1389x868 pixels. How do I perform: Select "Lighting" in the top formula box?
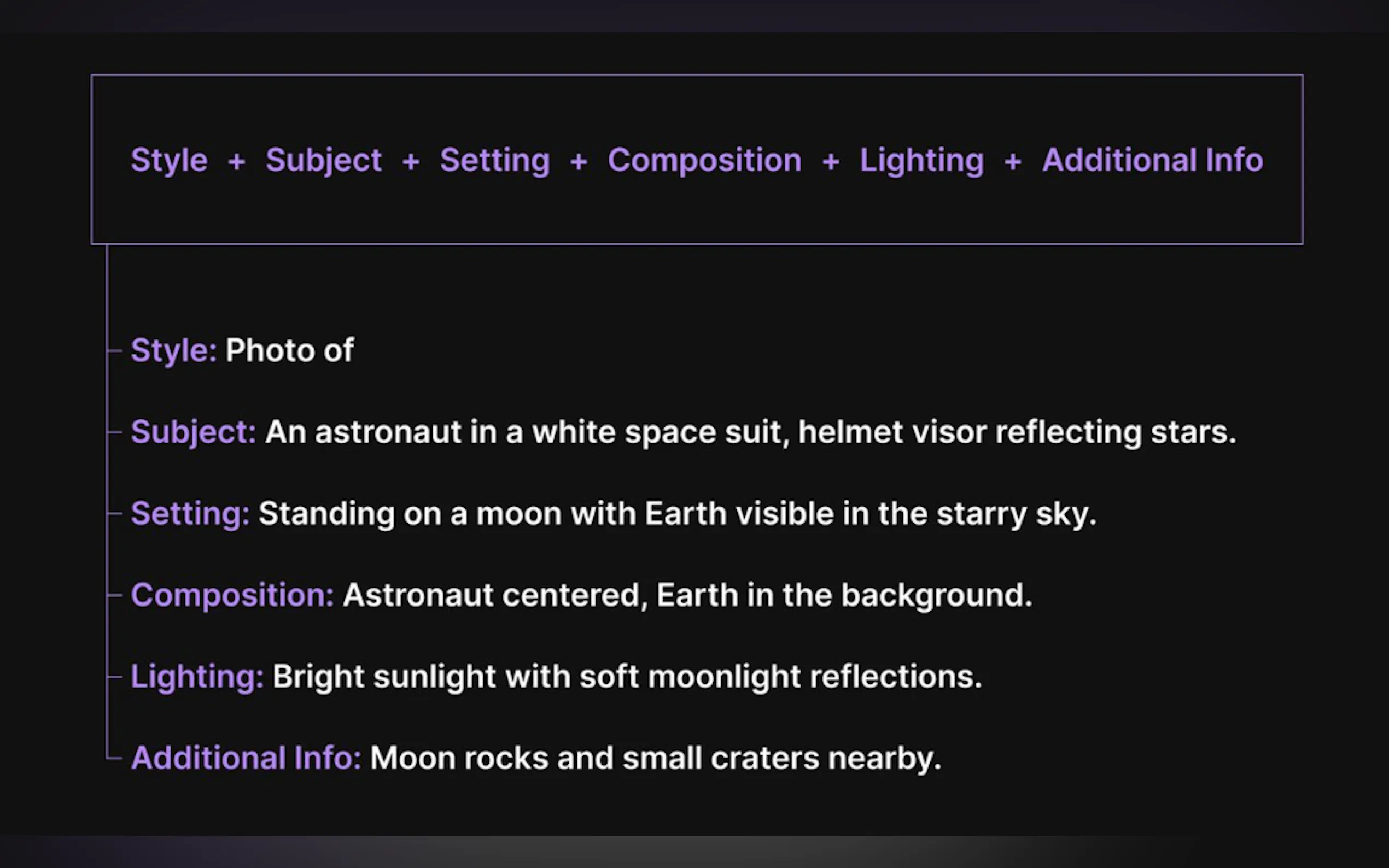(921, 160)
